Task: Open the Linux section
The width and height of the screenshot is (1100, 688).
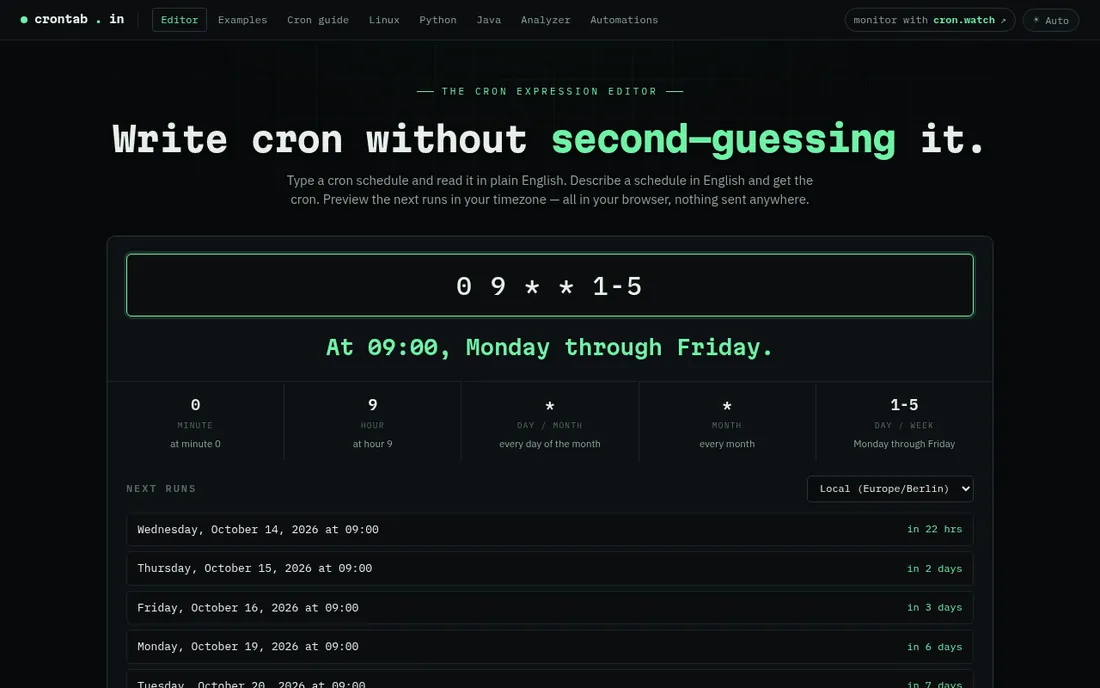Action: coord(384,20)
